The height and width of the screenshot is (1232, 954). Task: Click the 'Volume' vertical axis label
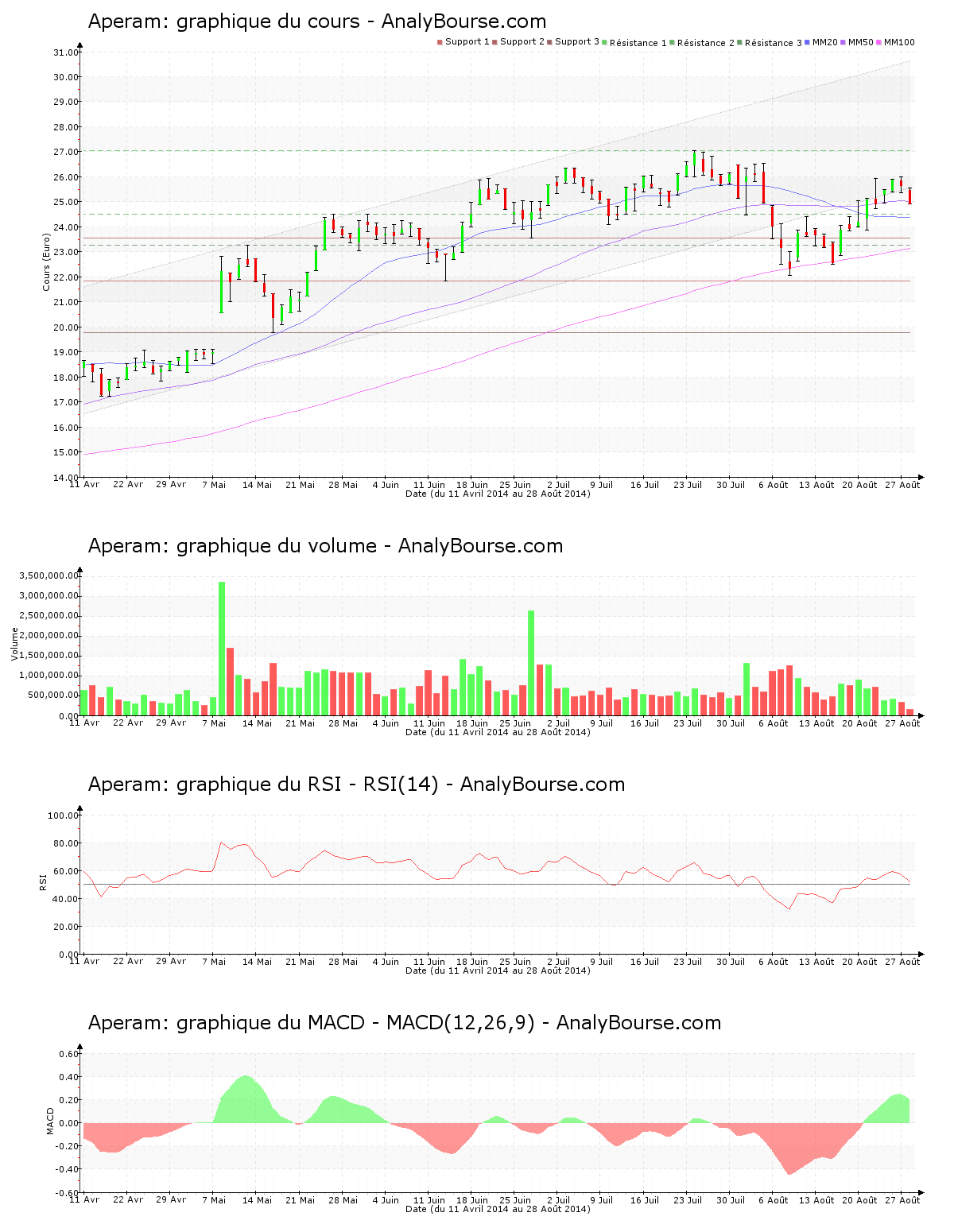[x=14, y=644]
